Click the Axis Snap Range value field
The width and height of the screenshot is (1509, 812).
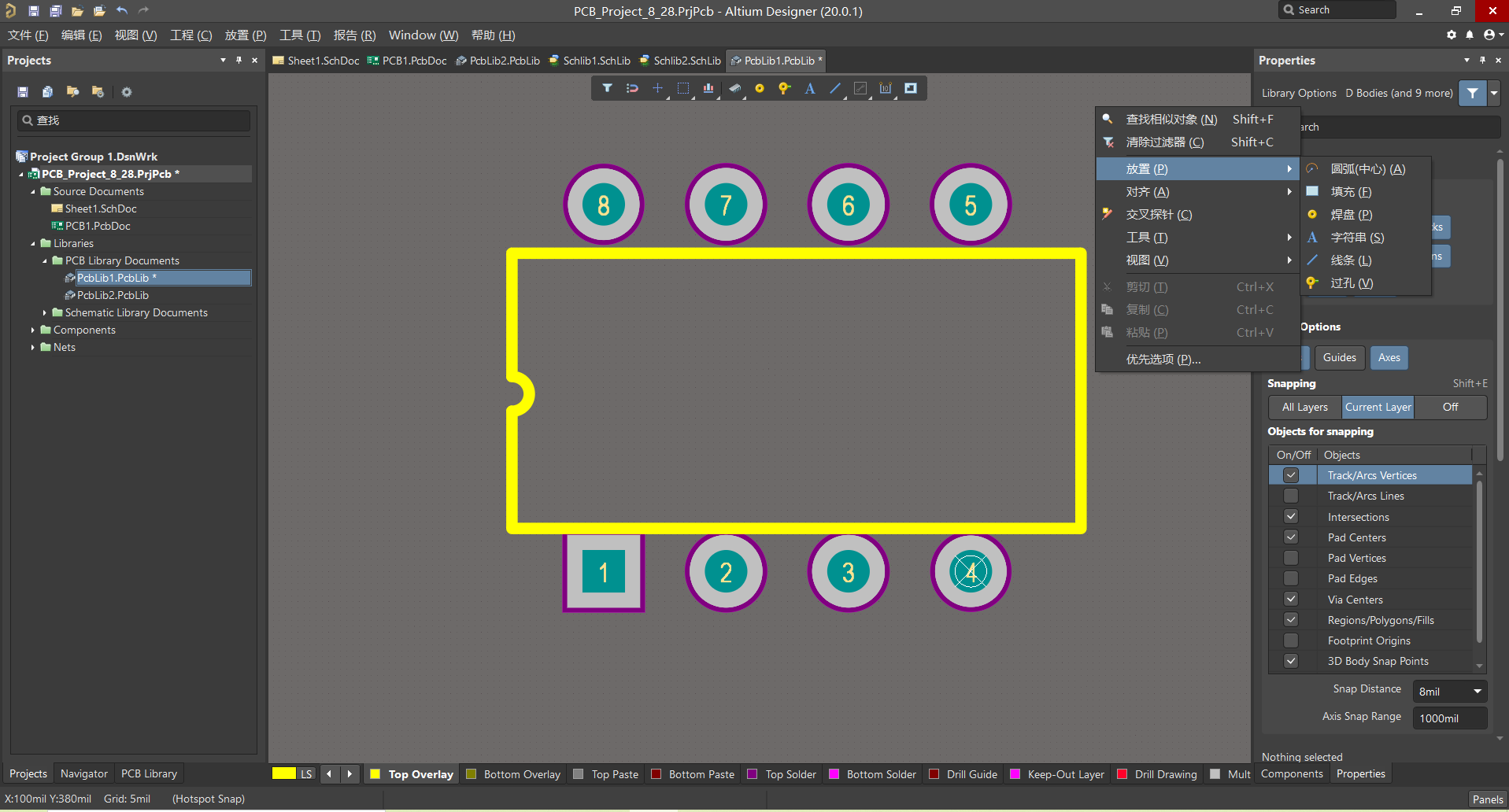click(x=1449, y=718)
